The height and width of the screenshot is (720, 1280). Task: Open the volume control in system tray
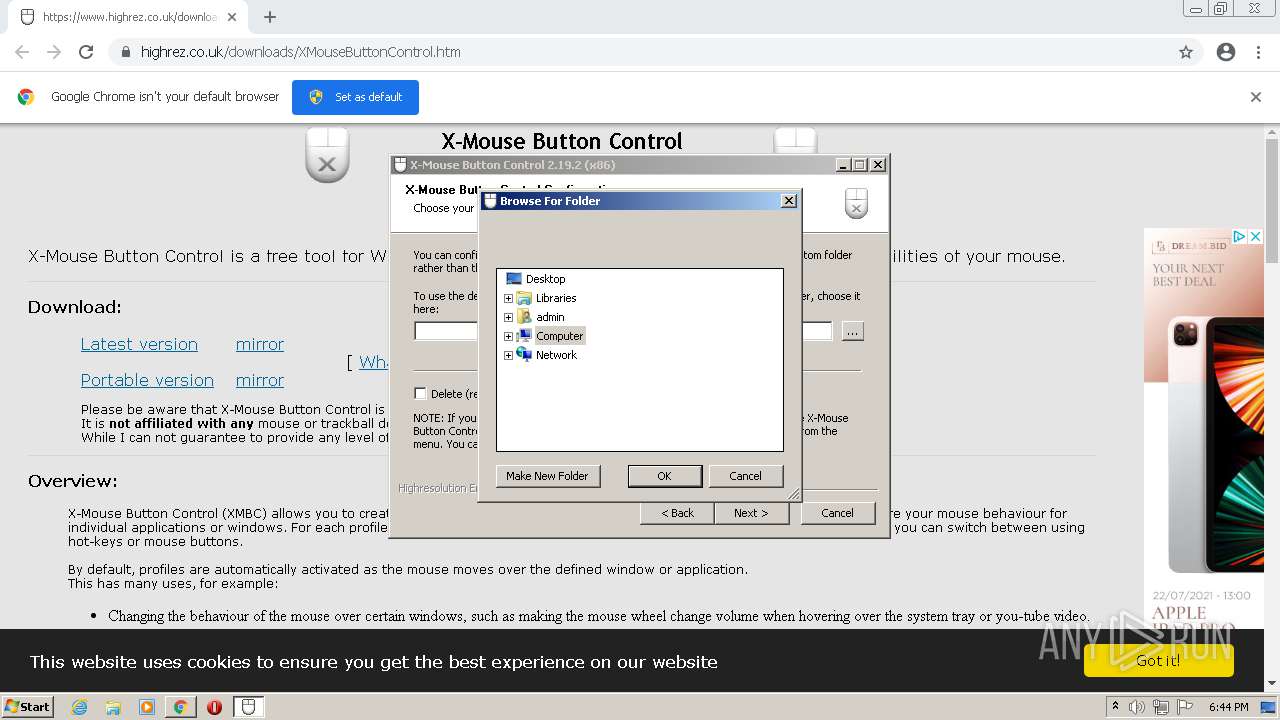1137,707
